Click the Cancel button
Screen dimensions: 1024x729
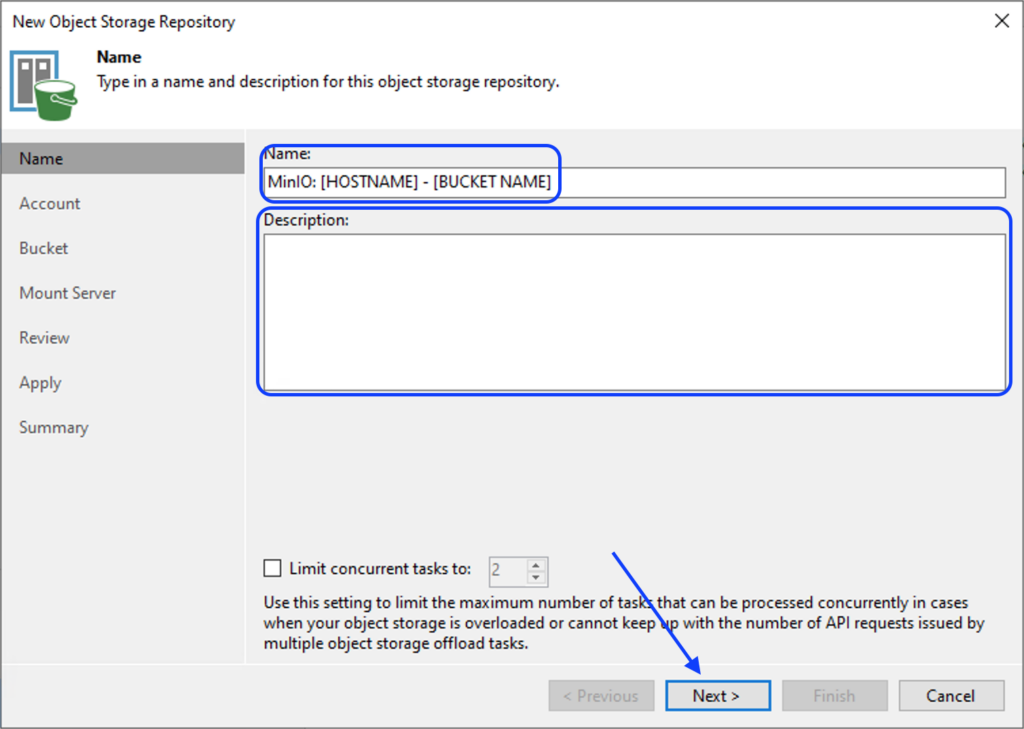pyautogui.click(x=950, y=696)
